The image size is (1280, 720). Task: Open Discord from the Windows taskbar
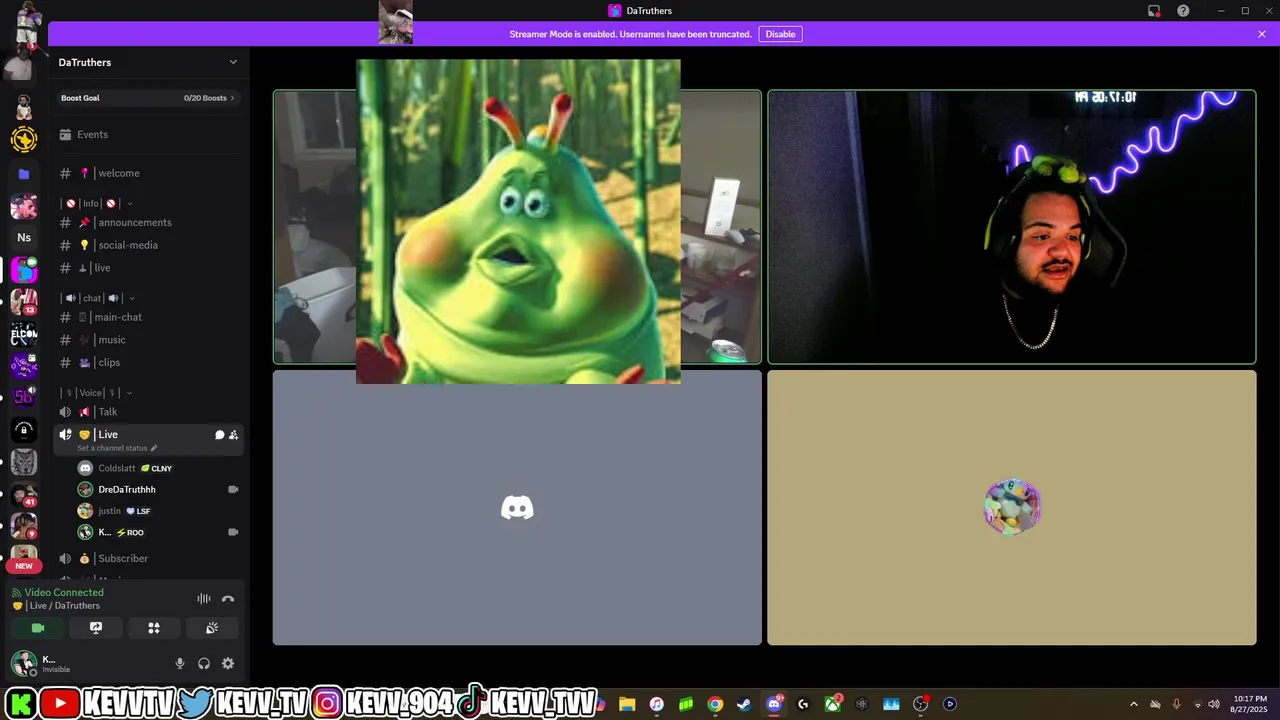(773, 704)
